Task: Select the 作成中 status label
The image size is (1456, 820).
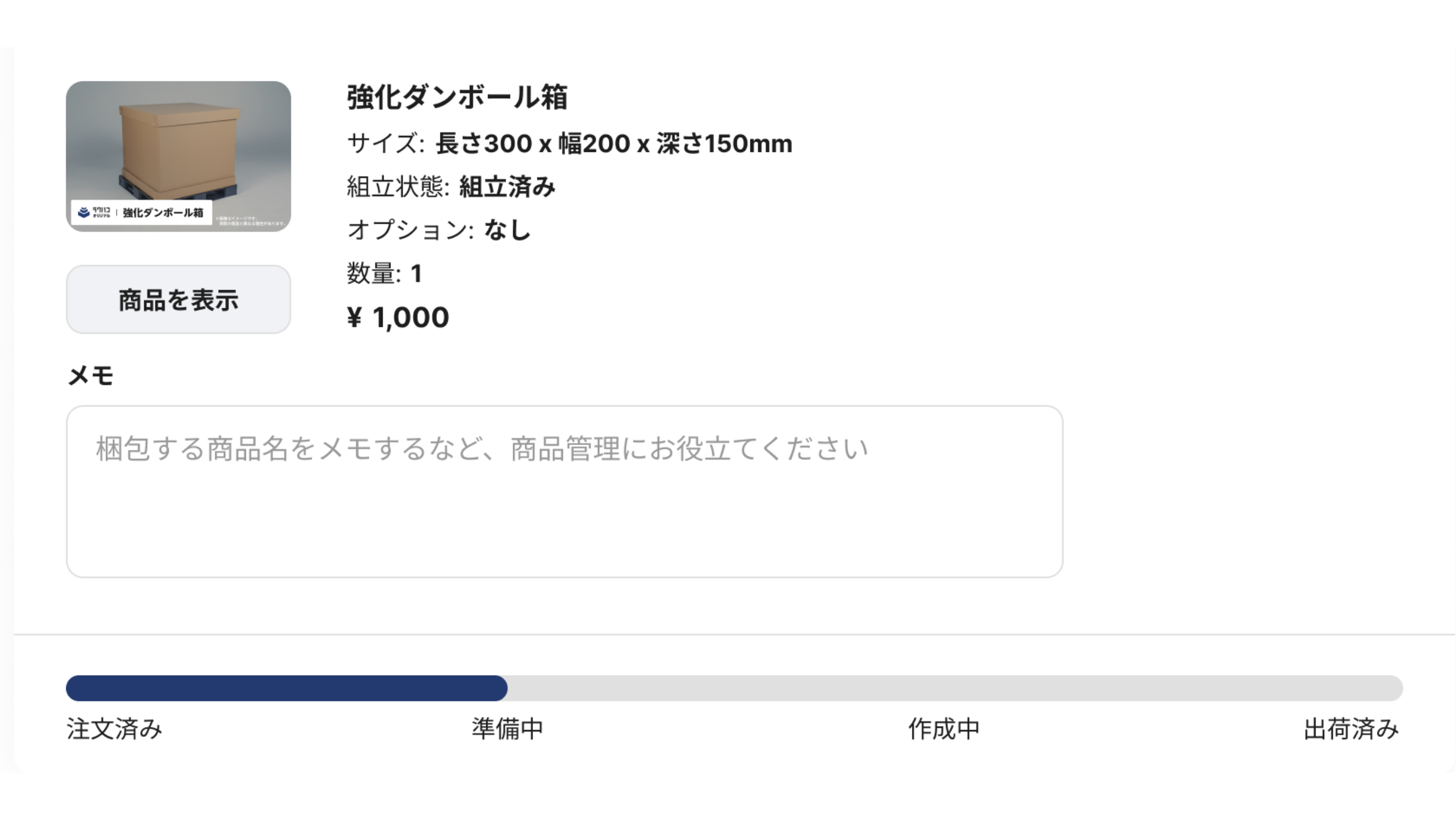Action: [x=943, y=728]
